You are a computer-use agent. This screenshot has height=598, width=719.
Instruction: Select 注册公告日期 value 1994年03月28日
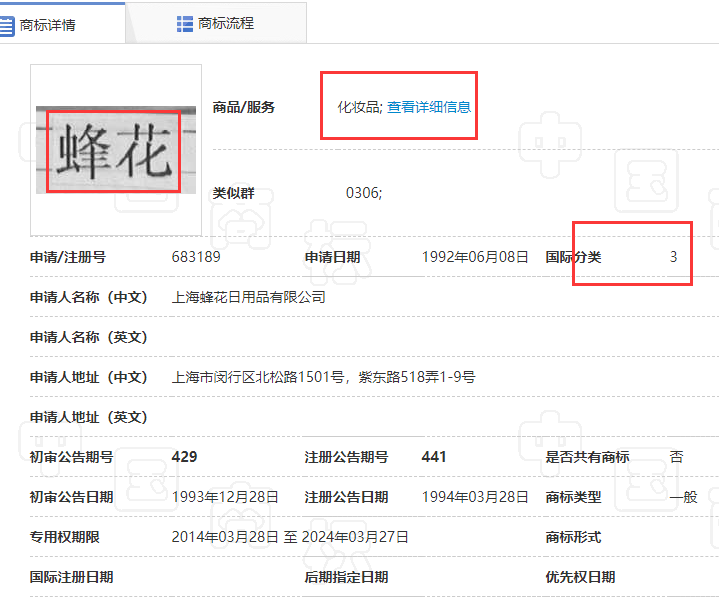(475, 497)
